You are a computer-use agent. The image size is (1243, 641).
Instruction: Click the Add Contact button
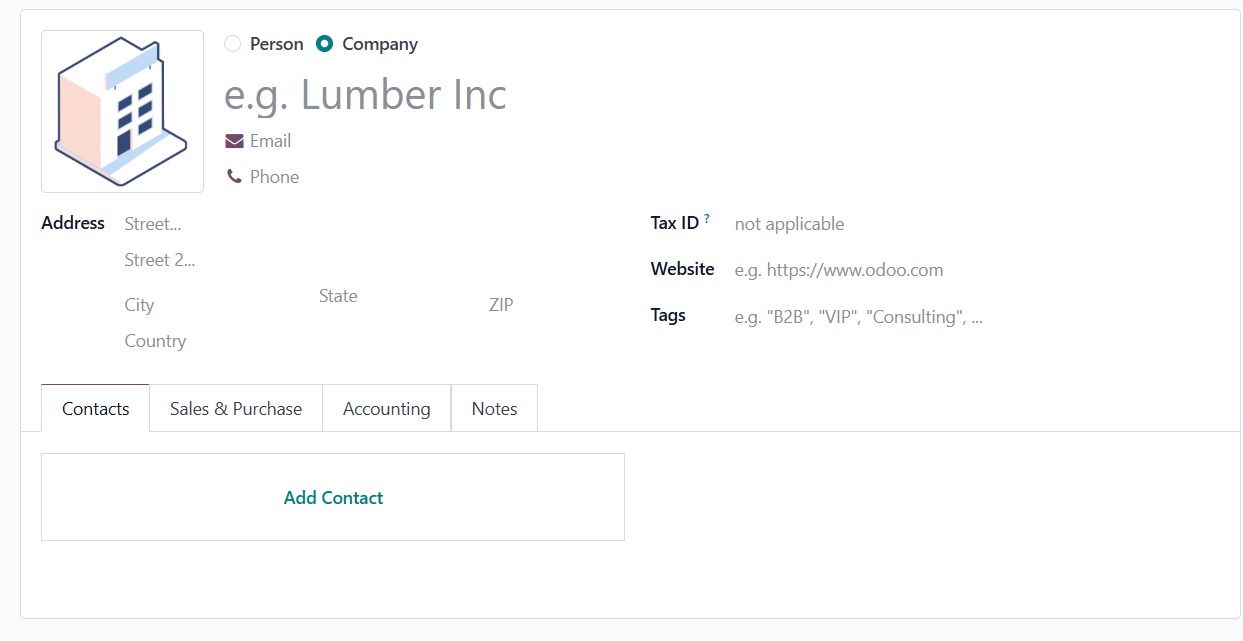point(333,498)
